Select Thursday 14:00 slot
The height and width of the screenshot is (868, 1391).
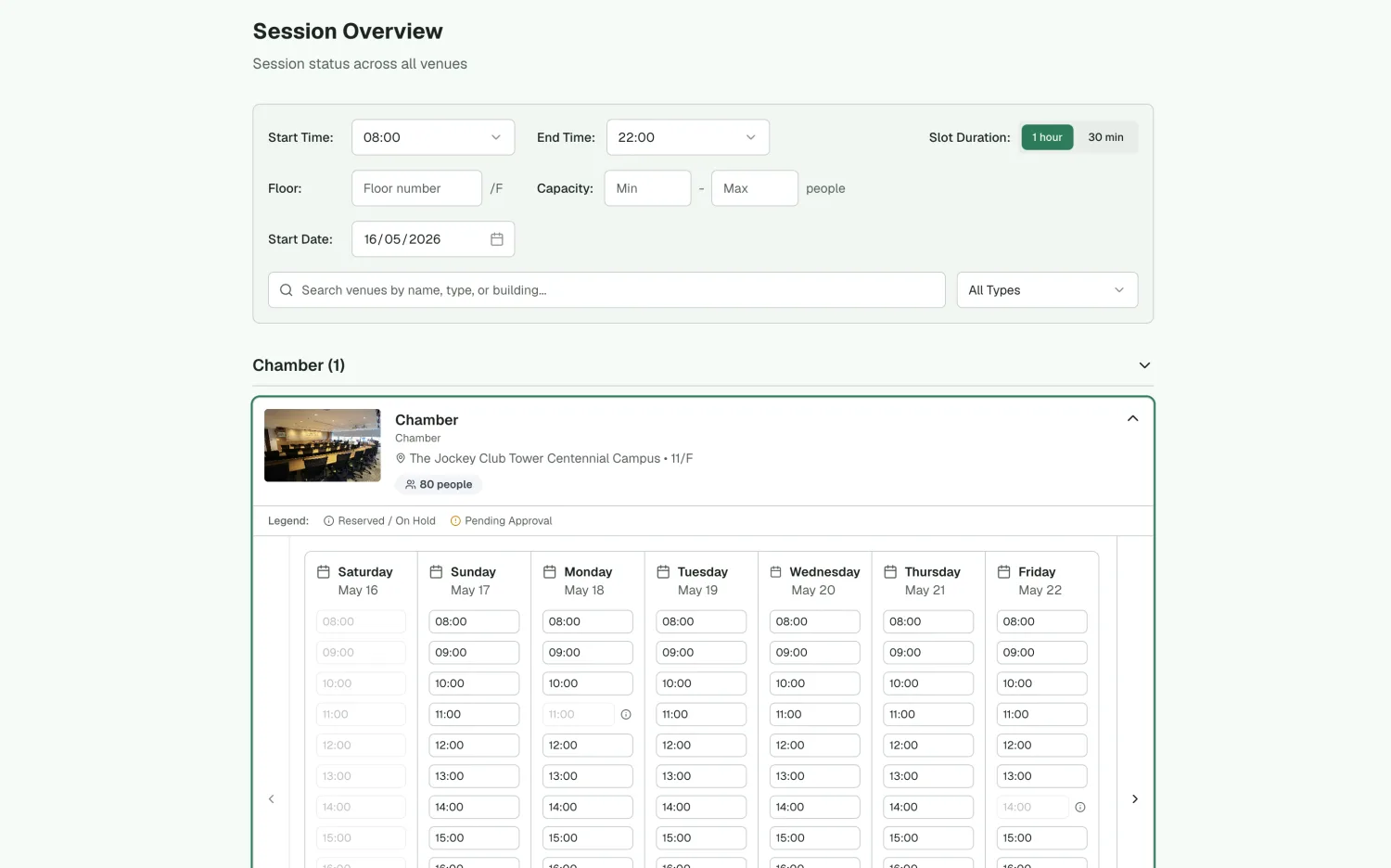tap(928, 807)
